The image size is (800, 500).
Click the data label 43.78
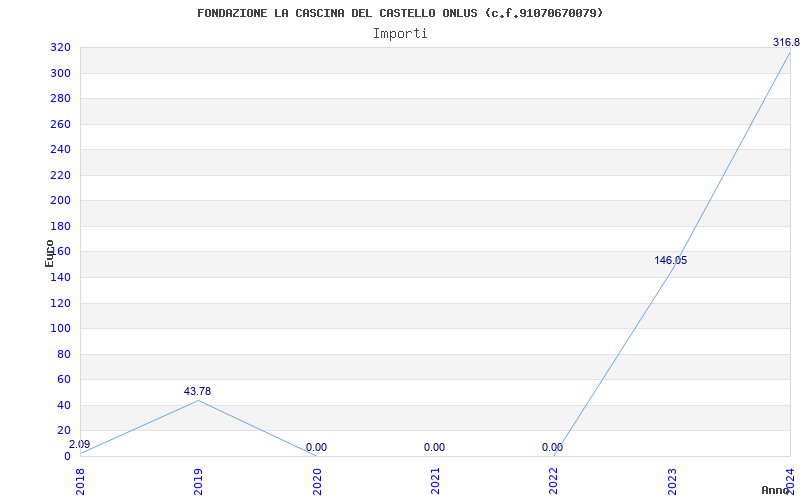tap(197, 391)
